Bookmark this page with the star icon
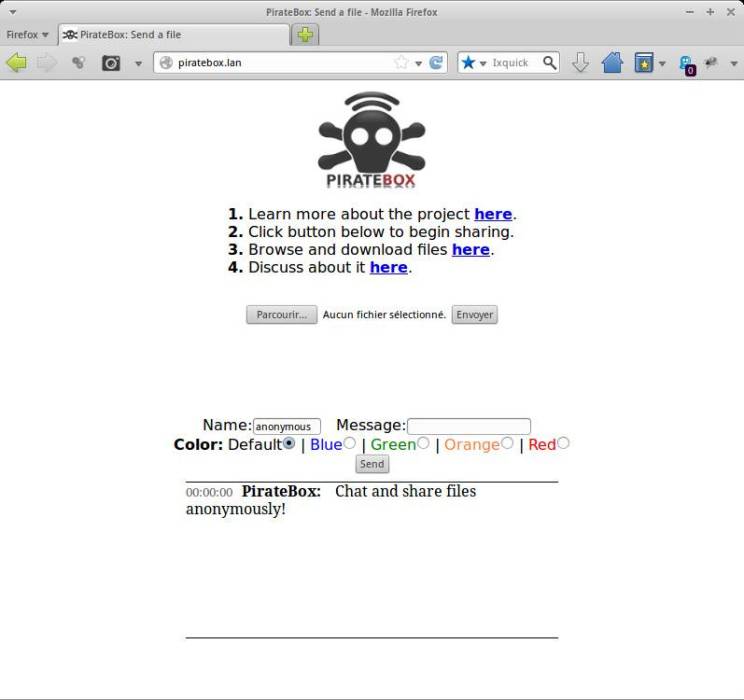 tap(401, 62)
